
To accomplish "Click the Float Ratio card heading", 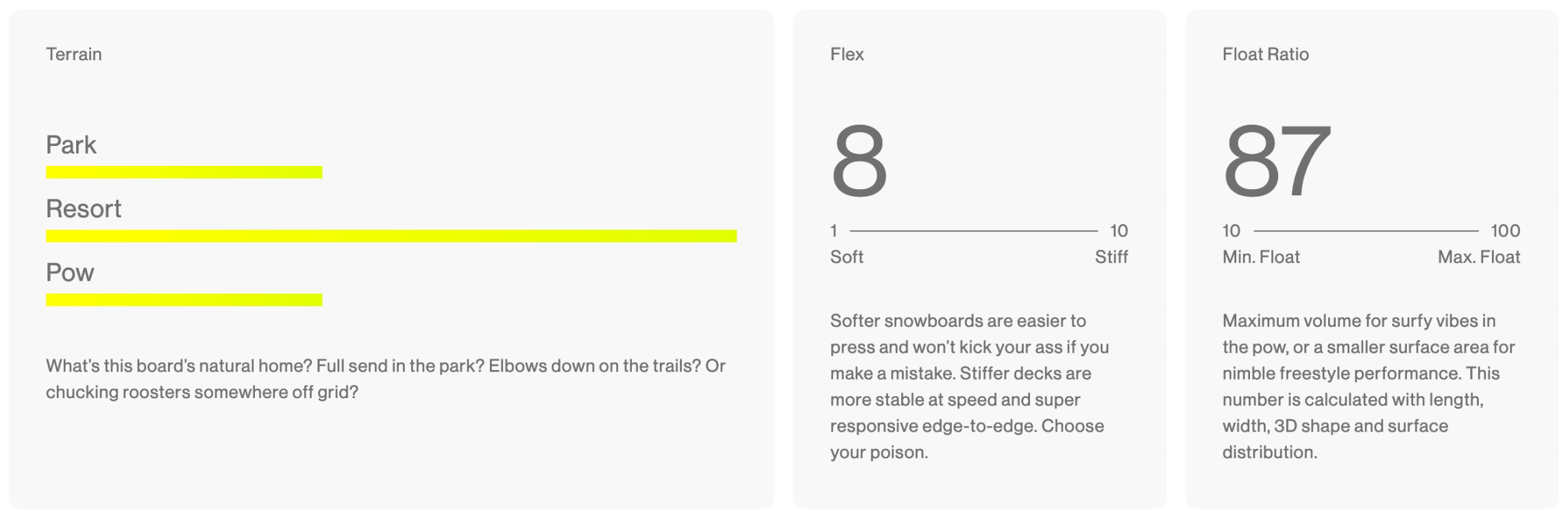I will (1265, 54).
